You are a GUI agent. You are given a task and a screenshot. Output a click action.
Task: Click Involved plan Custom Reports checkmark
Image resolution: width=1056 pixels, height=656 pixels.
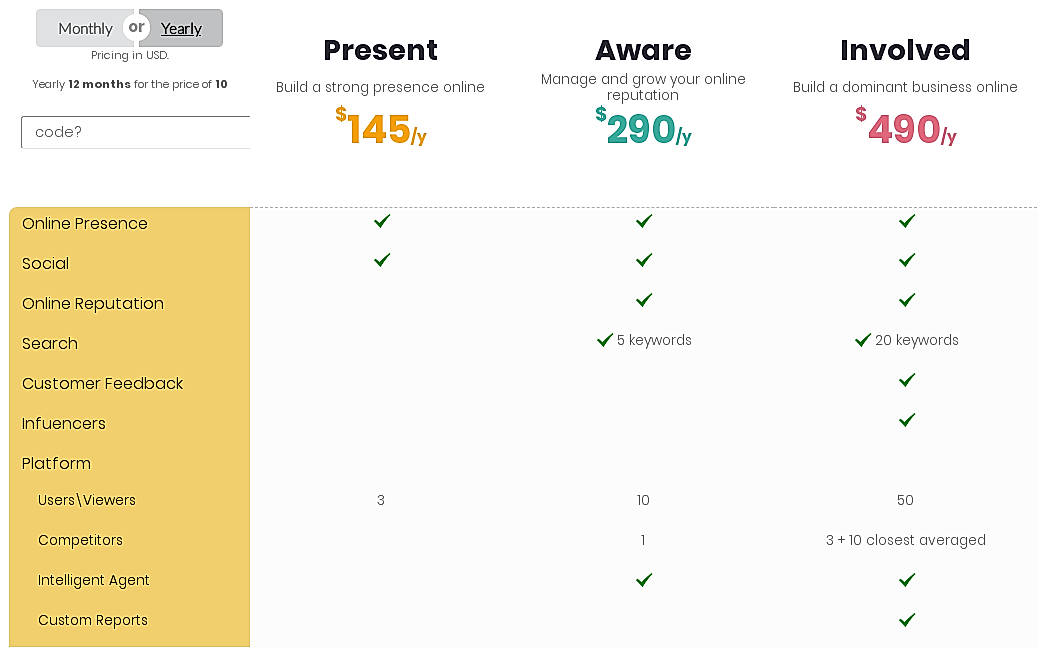point(907,620)
